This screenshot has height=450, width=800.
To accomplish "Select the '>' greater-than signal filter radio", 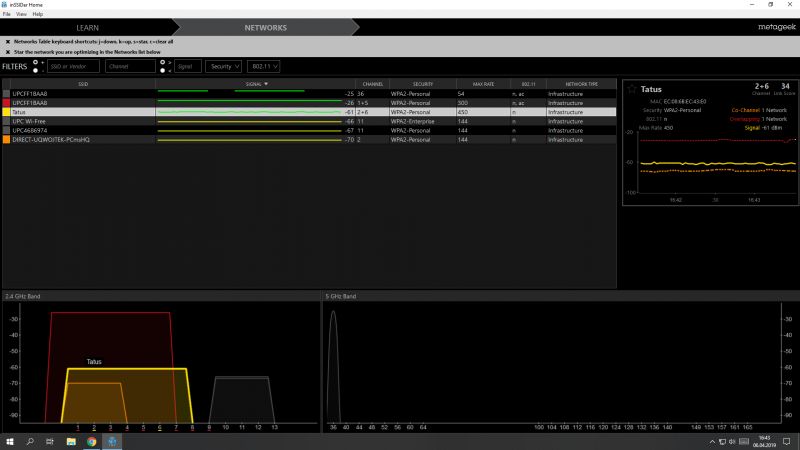I will click(163, 62).
